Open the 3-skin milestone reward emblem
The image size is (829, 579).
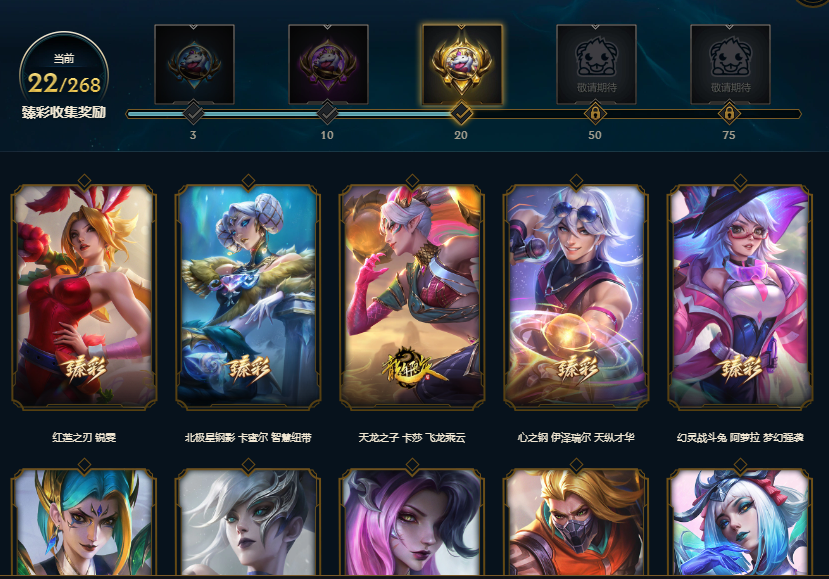[x=194, y=64]
